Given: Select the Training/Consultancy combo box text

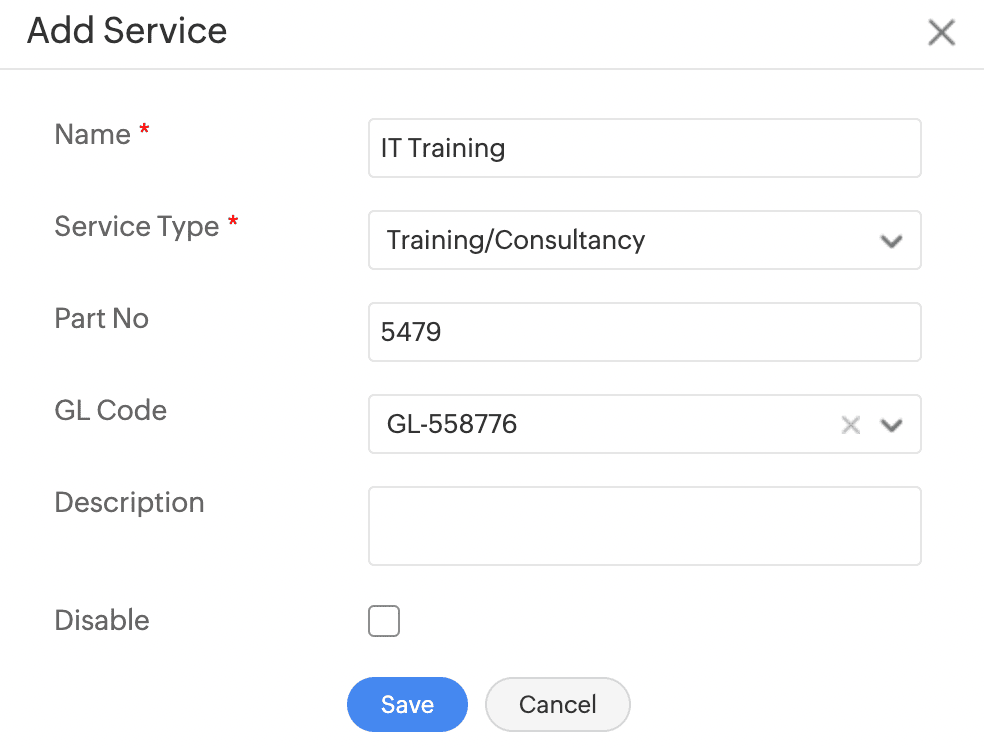Looking at the screenshot, I should (x=516, y=241).
